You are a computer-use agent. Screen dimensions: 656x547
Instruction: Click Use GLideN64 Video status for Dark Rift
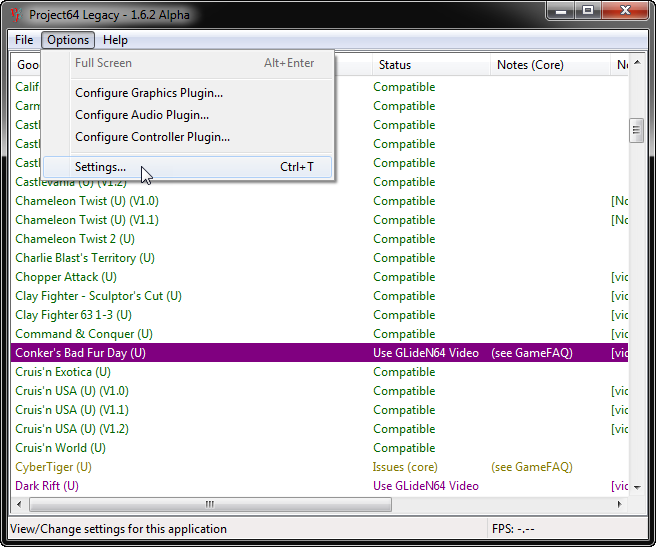pos(425,486)
